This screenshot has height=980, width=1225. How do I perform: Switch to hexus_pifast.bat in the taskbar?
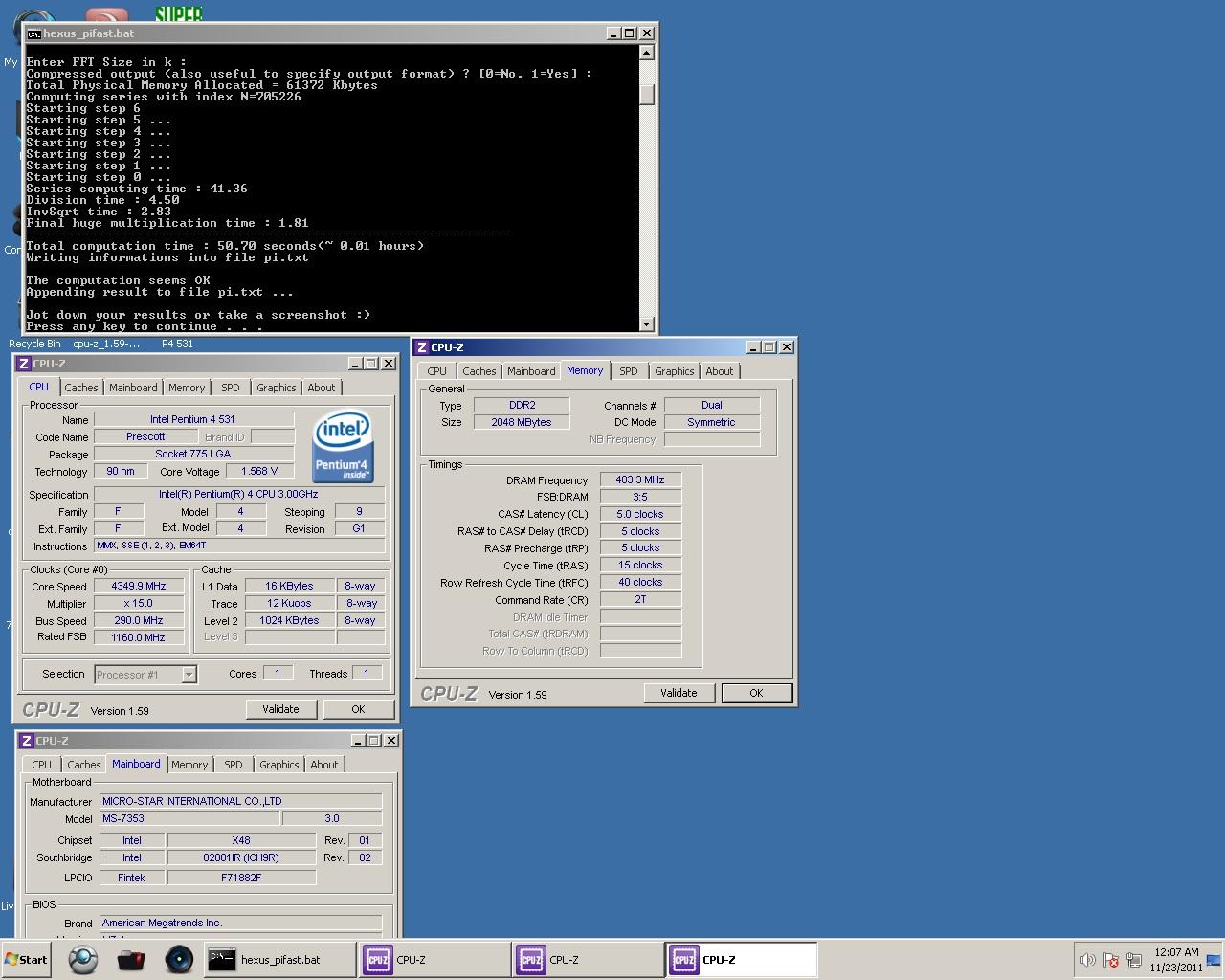point(280,960)
